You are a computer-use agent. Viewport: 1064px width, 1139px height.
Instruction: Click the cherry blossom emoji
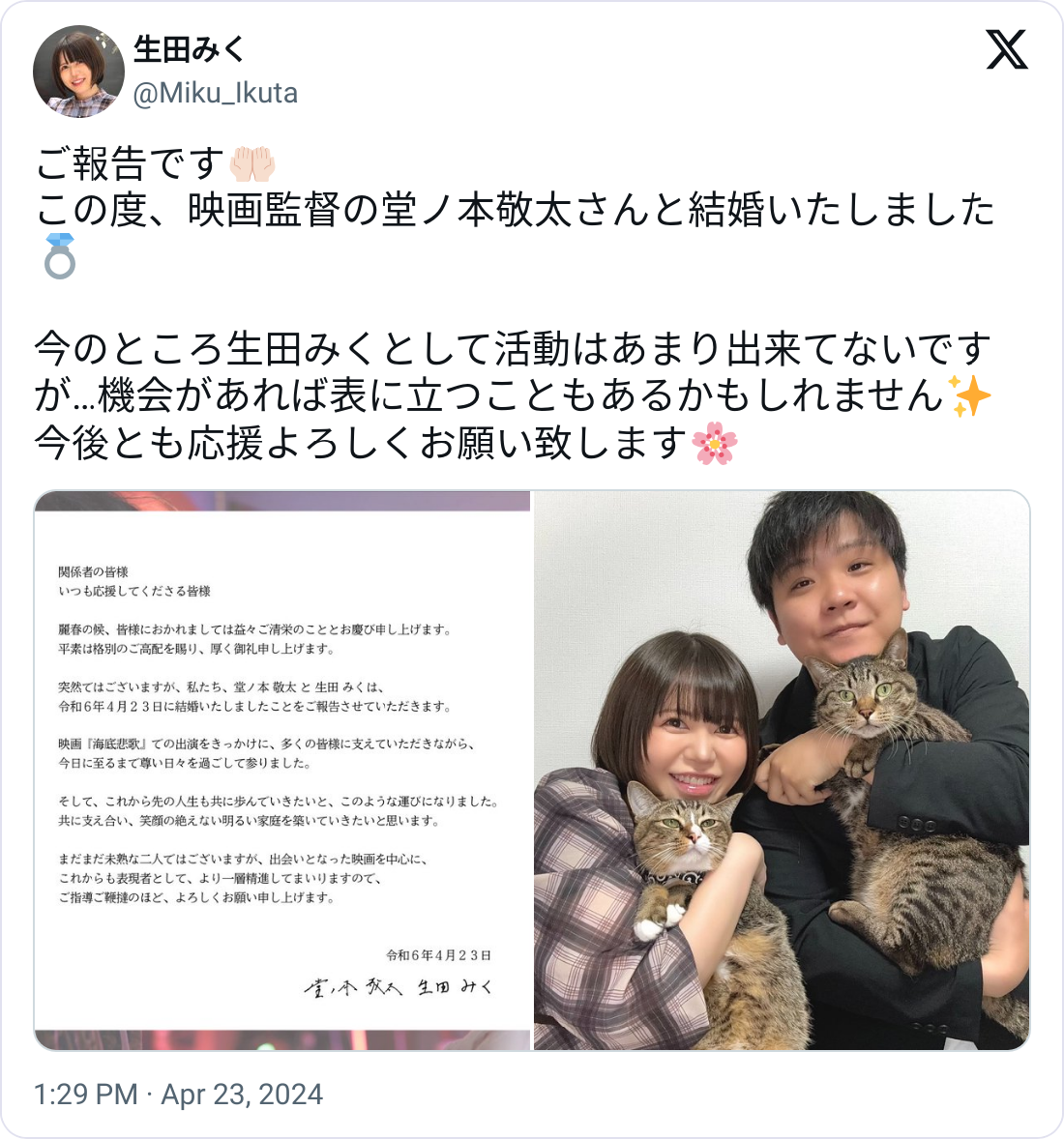tap(715, 443)
